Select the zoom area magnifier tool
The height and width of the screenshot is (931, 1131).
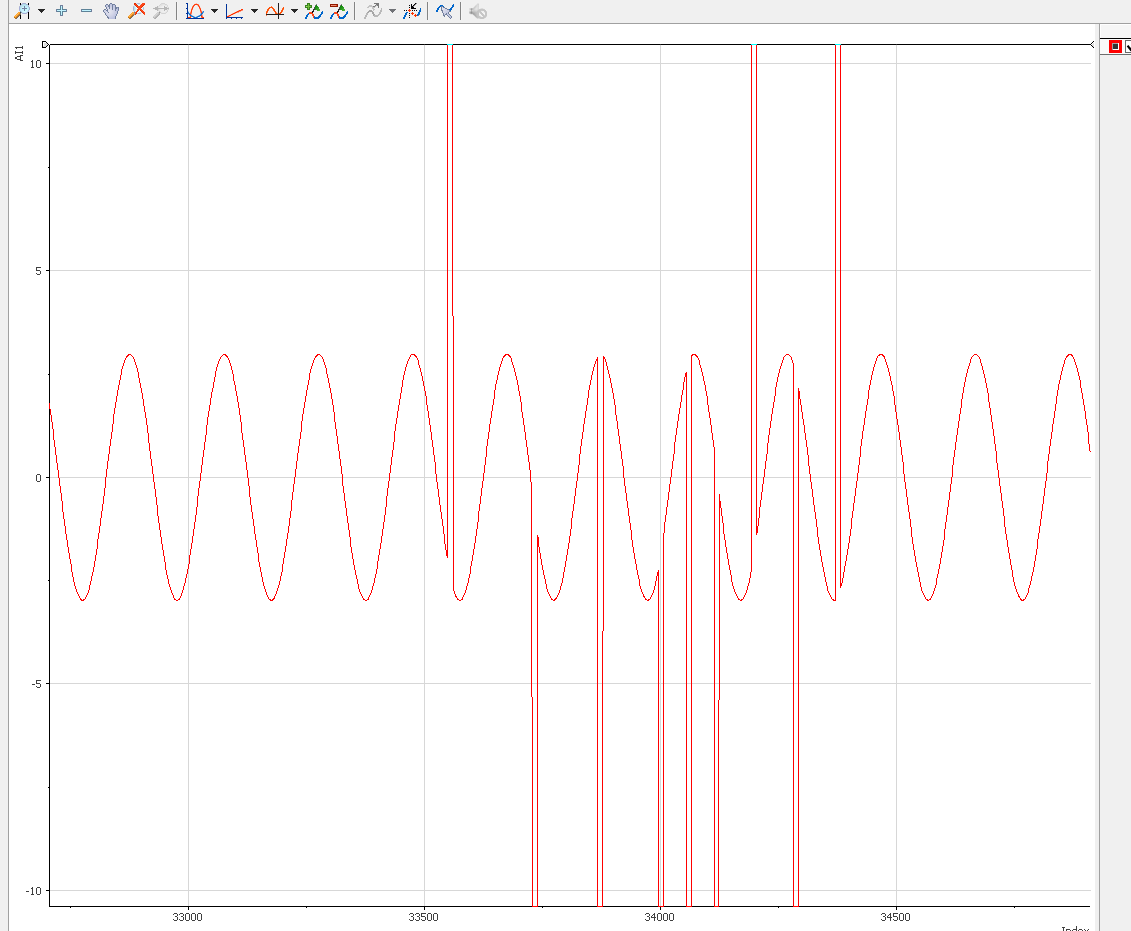tap(22, 11)
